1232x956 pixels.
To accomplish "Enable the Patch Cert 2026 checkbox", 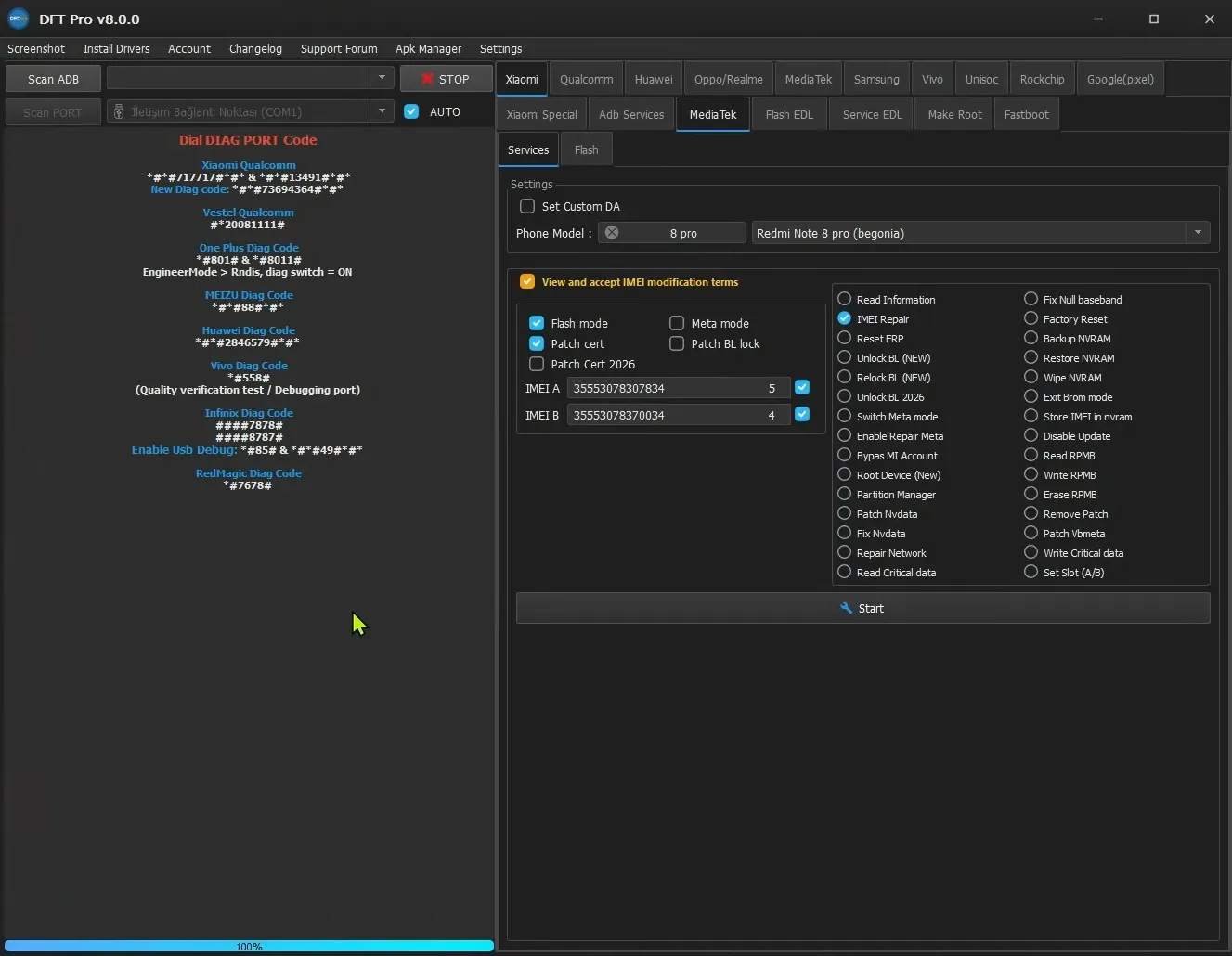I will coord(537,364).
